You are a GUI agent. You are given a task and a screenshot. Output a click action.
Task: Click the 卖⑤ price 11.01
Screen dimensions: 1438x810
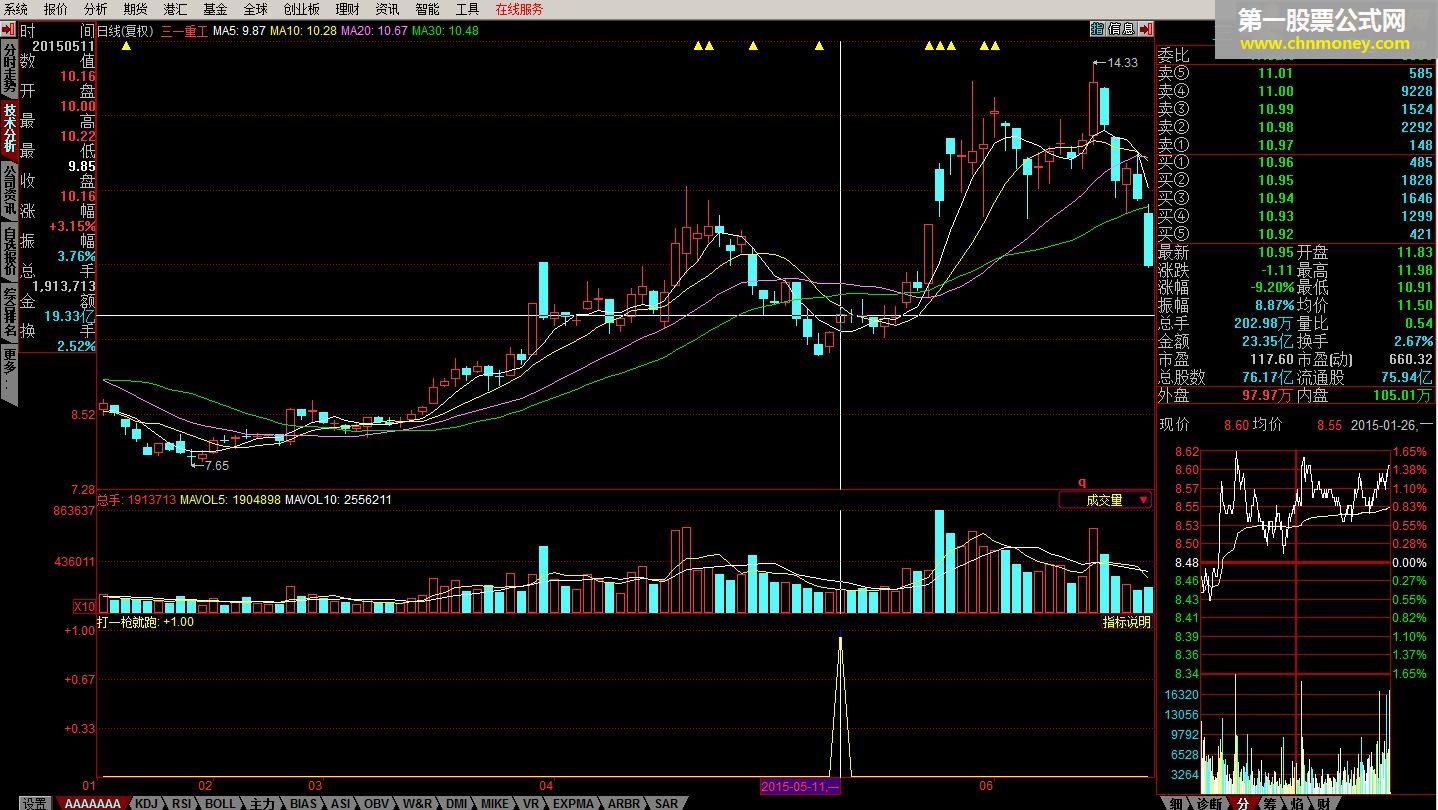(1275, 73)
